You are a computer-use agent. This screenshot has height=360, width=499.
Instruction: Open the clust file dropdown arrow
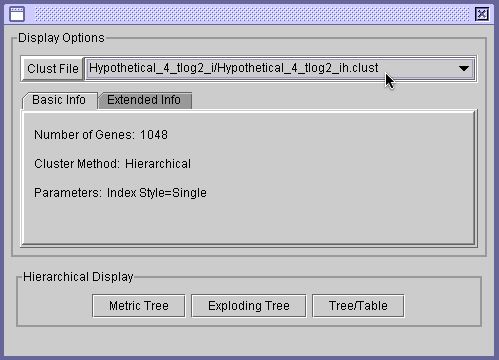pos(464,69)
